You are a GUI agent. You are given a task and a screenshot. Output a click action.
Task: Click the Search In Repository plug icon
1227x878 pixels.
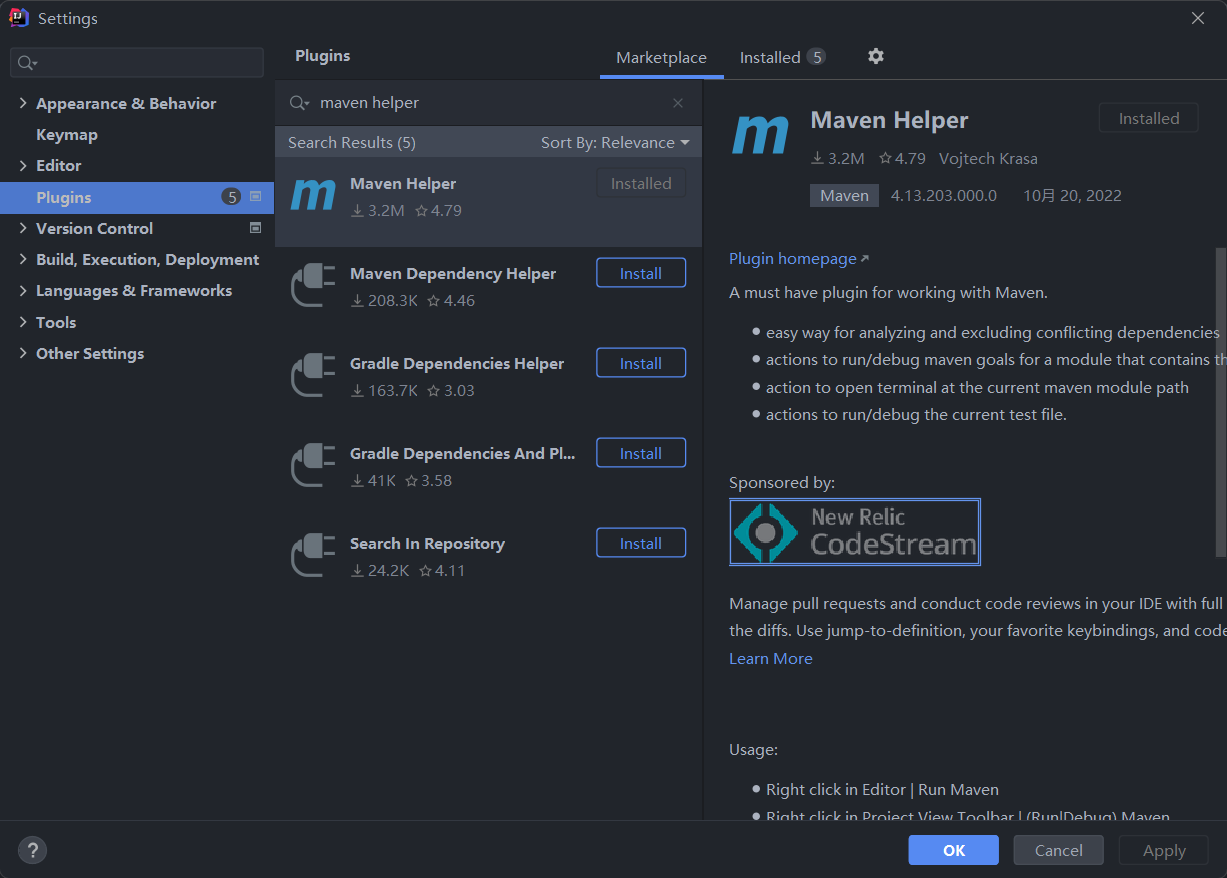point(312,555)
